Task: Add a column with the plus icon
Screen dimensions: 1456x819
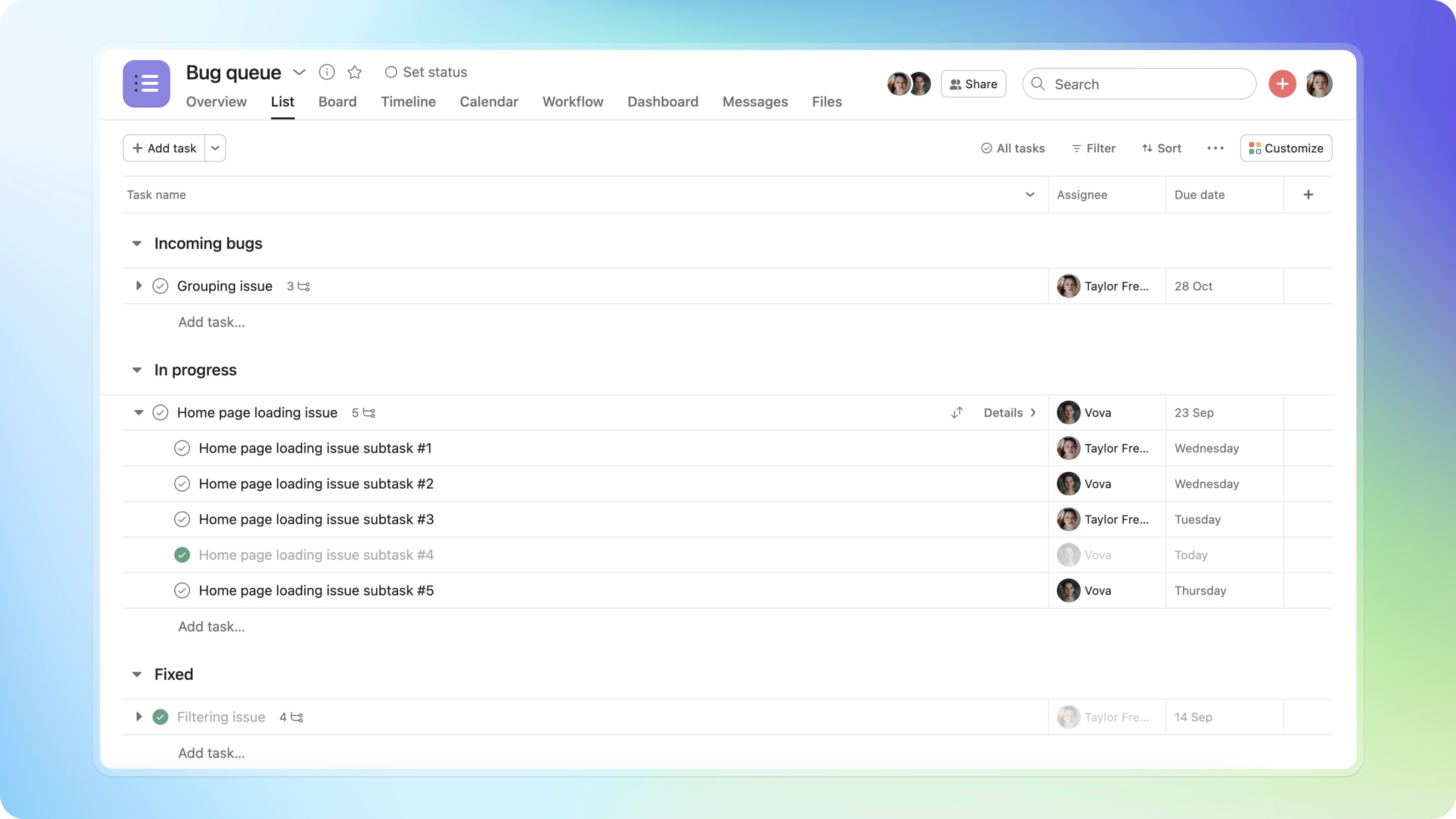Action: (x=1308, y=195)
